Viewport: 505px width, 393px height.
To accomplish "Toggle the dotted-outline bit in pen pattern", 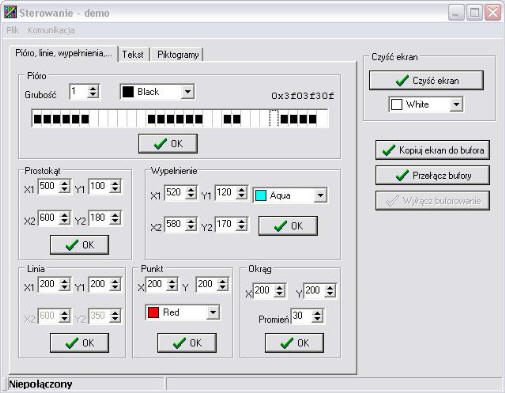I will 274,119.
